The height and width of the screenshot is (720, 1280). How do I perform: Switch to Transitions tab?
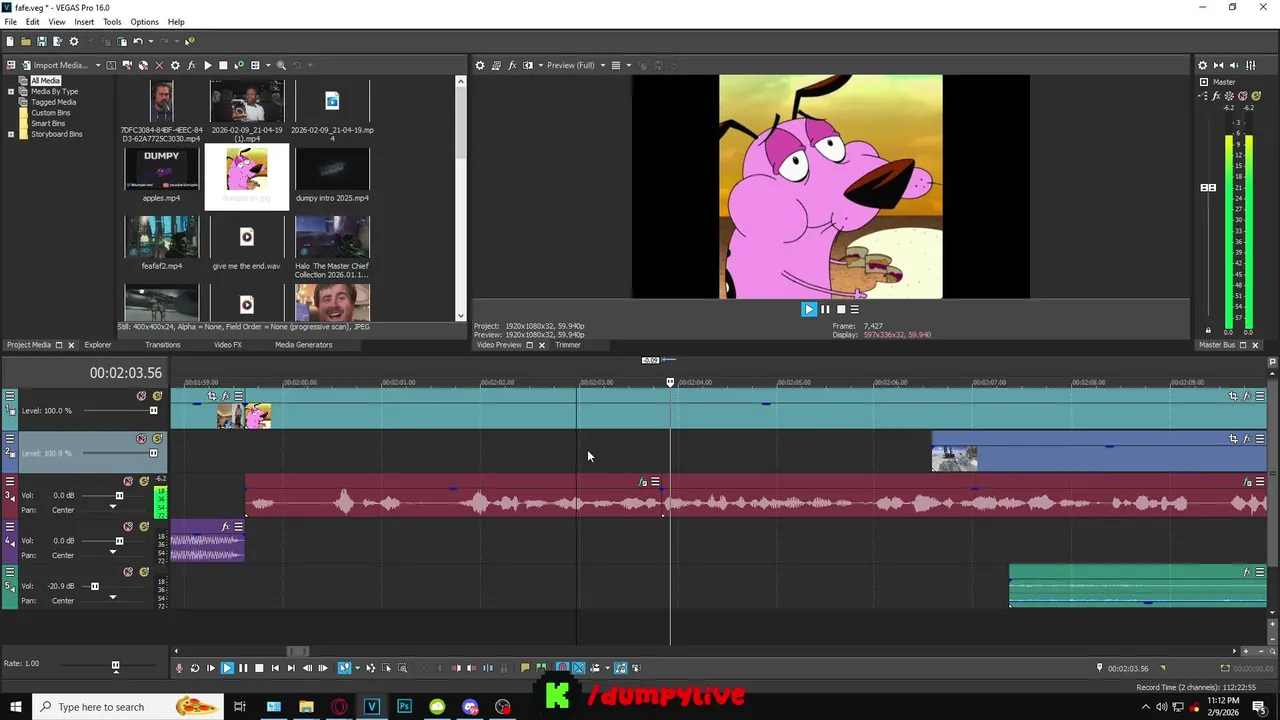pyautogui.click(x=162, y=345)
